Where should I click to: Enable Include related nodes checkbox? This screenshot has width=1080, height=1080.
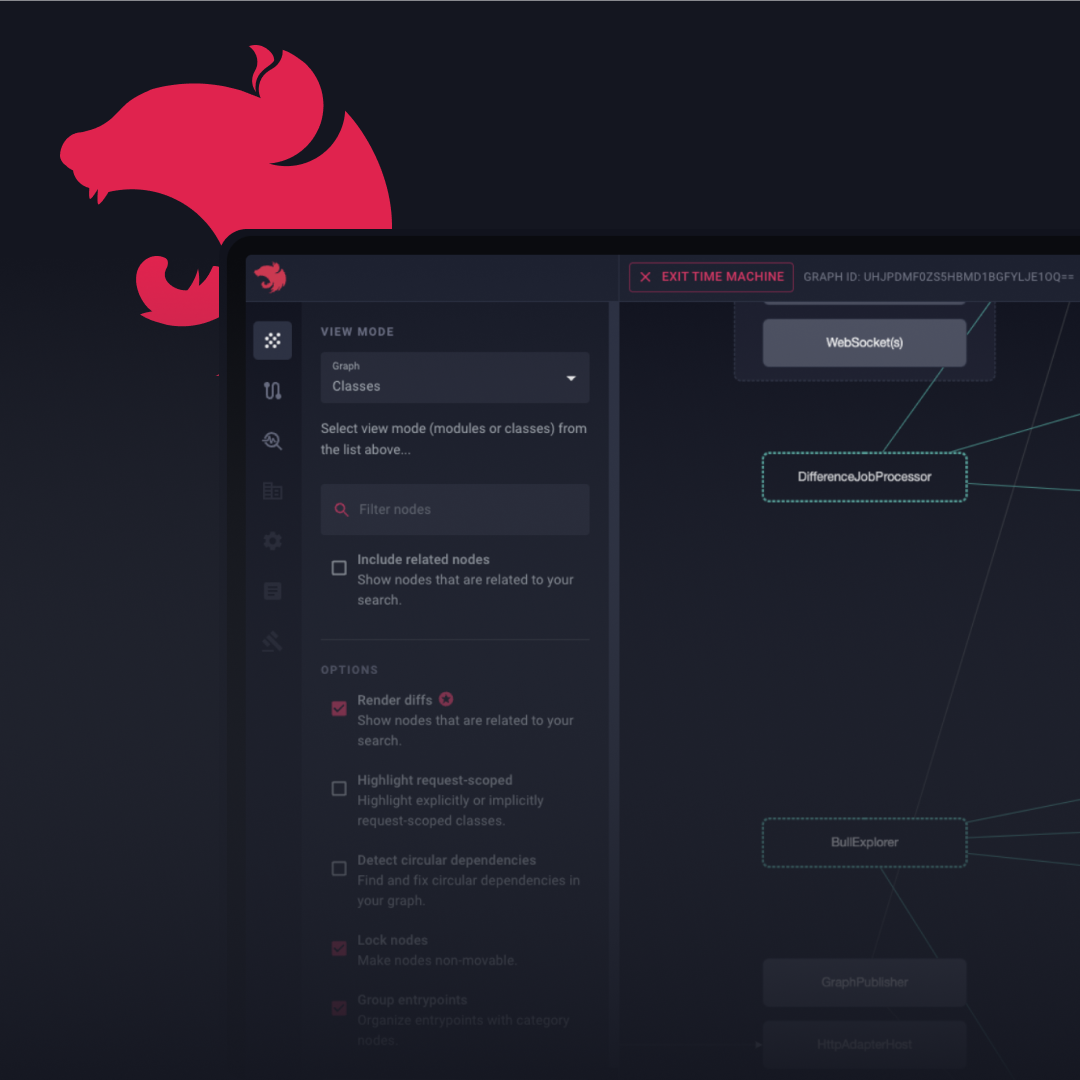tap(339, 568)
